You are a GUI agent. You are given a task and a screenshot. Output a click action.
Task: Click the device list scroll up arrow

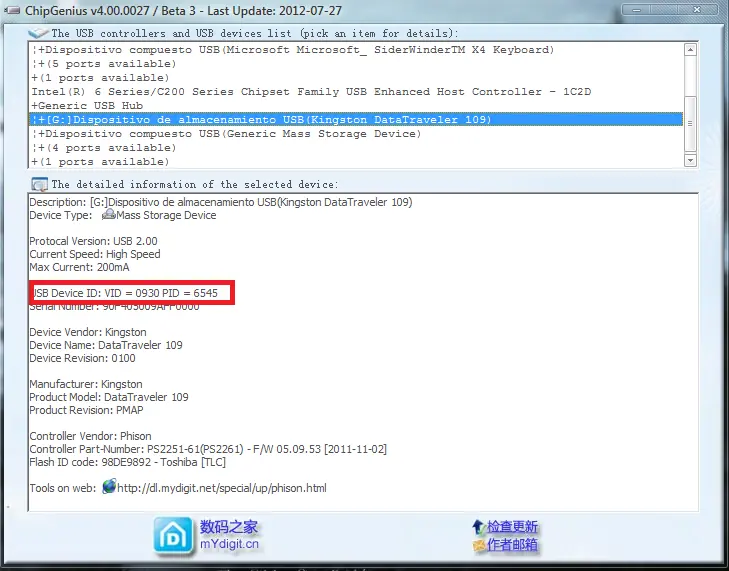pyautogui.click(x=690, y=50)
